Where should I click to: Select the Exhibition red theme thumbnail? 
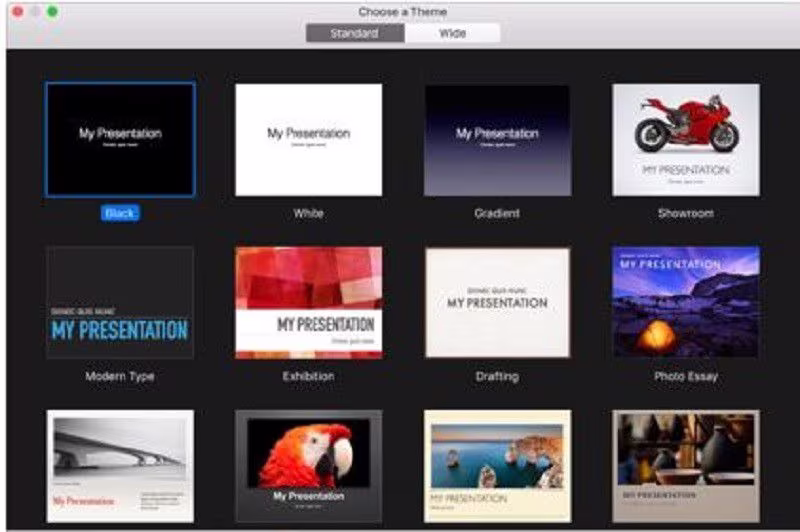(309, 302)
